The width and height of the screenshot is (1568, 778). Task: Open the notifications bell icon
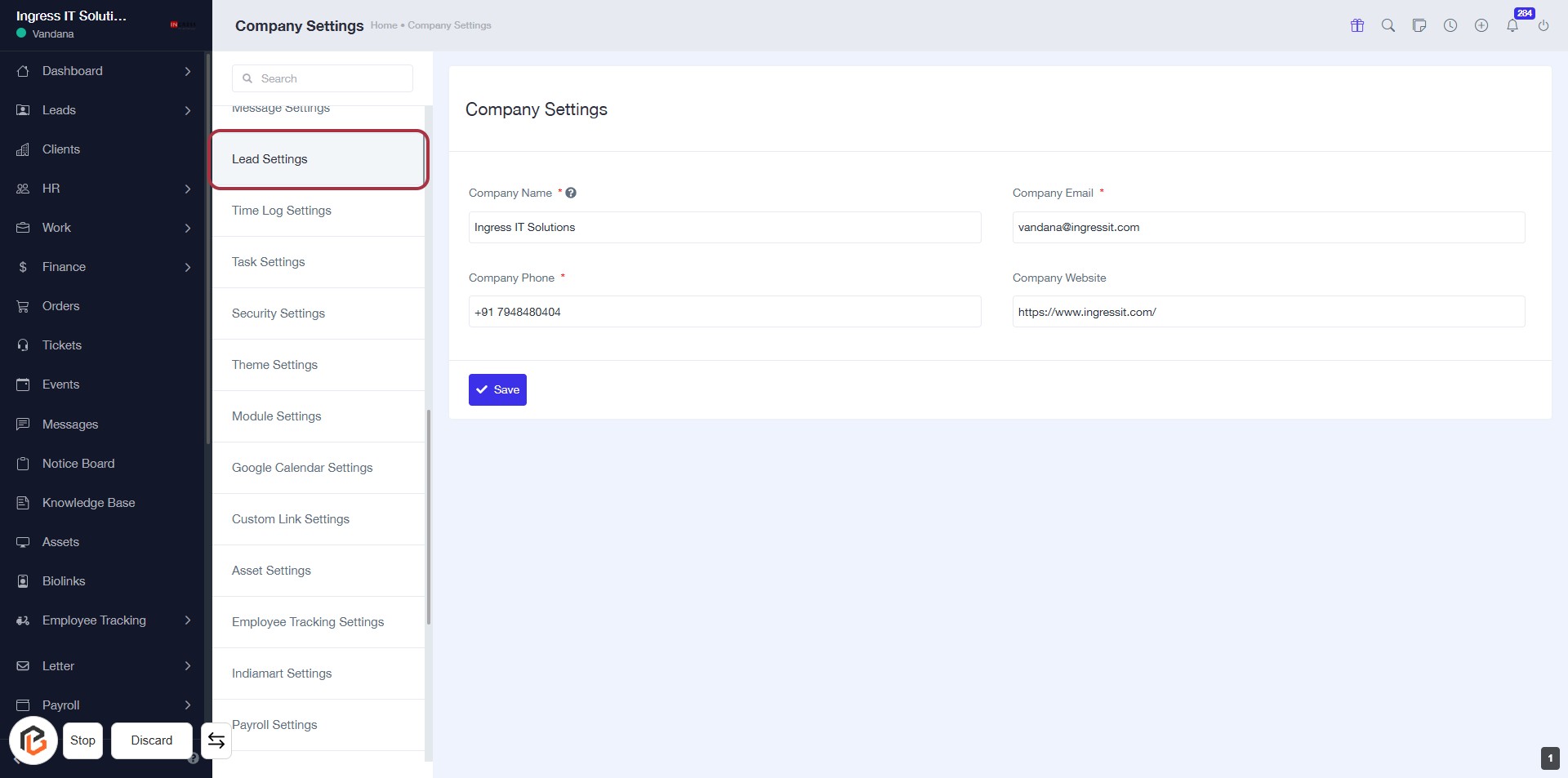[x=1512, y=25]
